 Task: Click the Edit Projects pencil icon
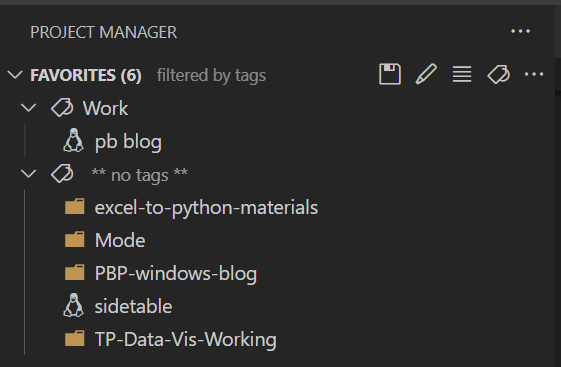426,74
